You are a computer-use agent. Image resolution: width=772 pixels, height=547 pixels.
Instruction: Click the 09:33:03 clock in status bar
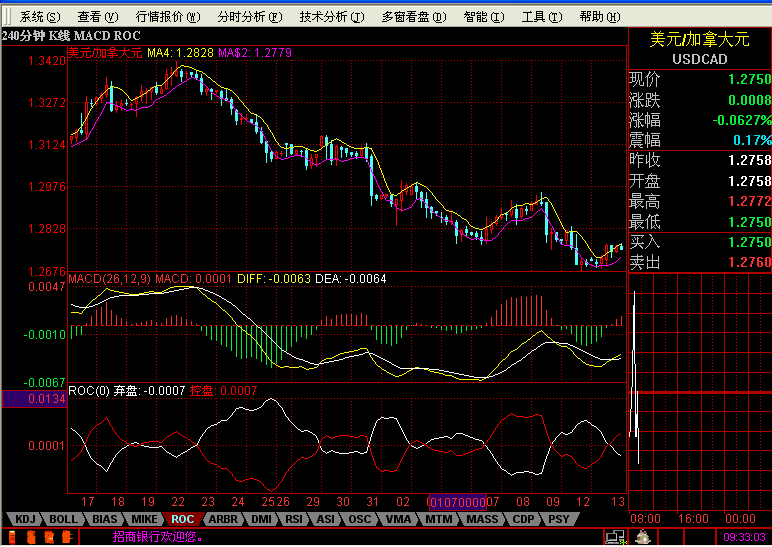[744, 537]
